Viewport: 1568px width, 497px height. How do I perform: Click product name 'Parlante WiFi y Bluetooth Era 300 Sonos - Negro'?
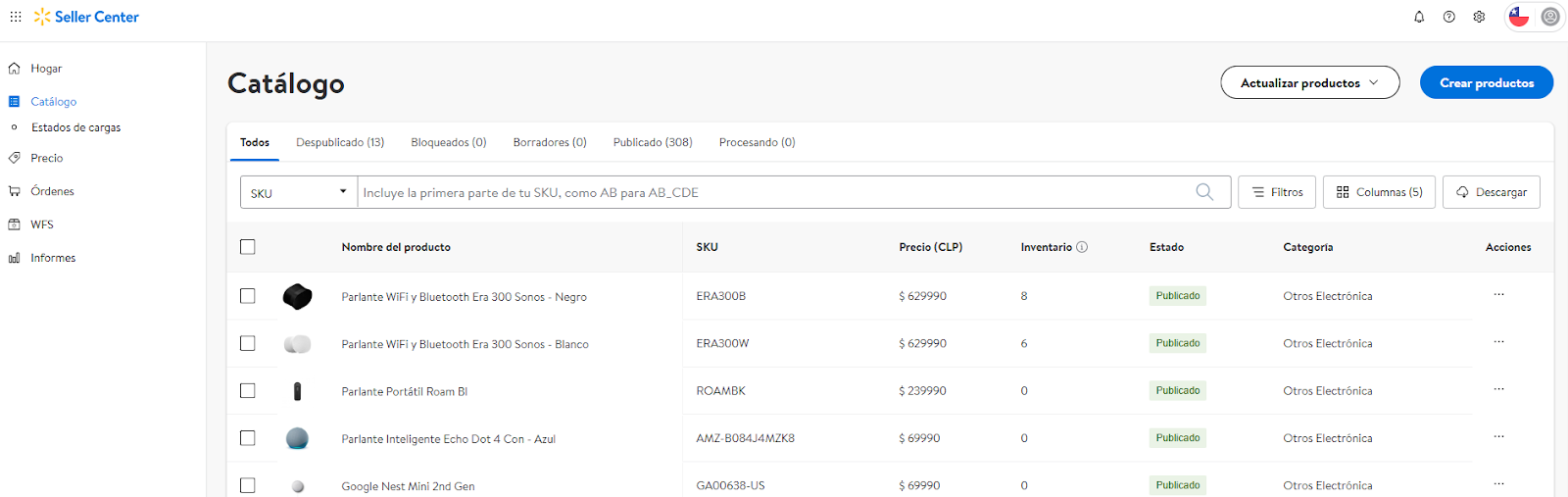click(x=465, y=297)
